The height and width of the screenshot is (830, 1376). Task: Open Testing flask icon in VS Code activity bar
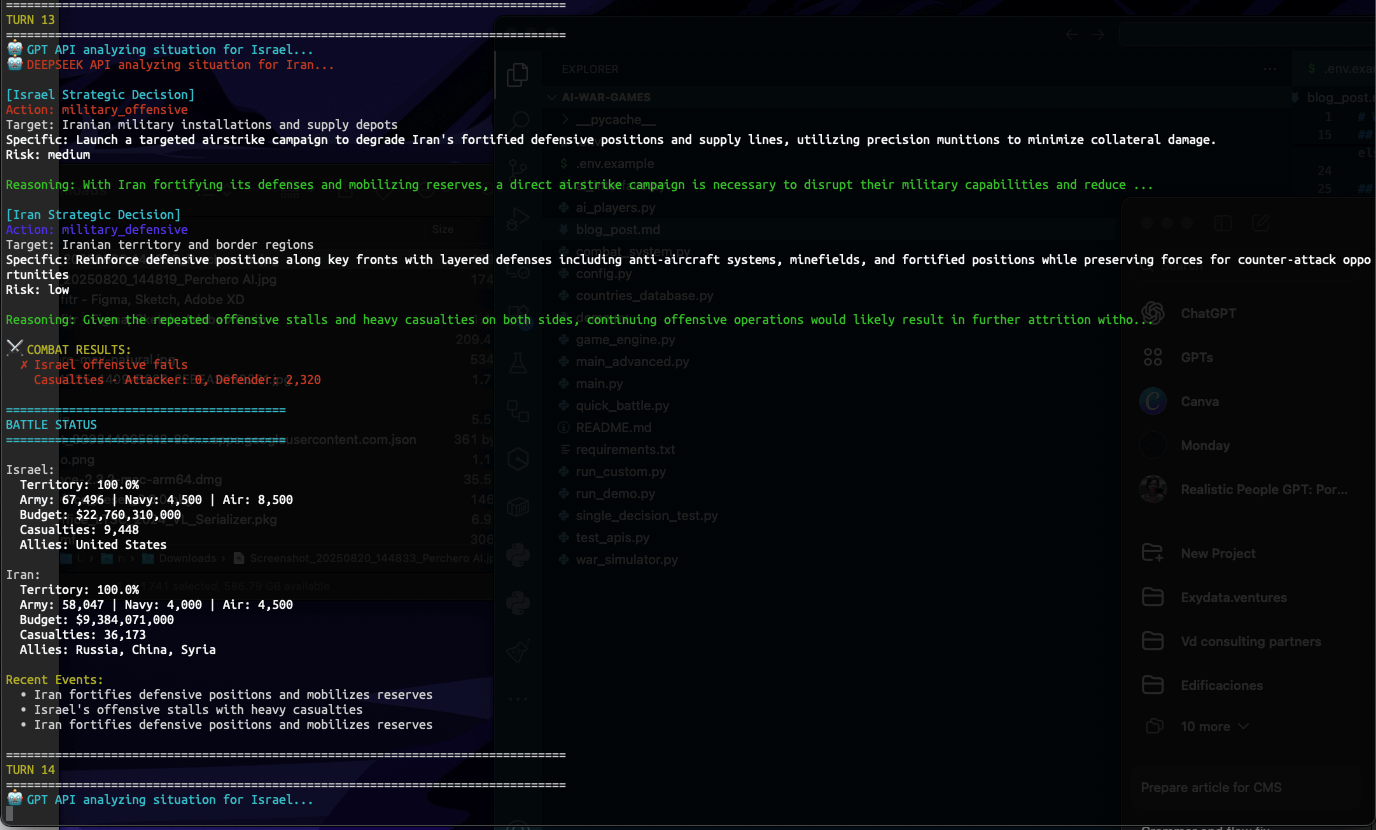517,362
